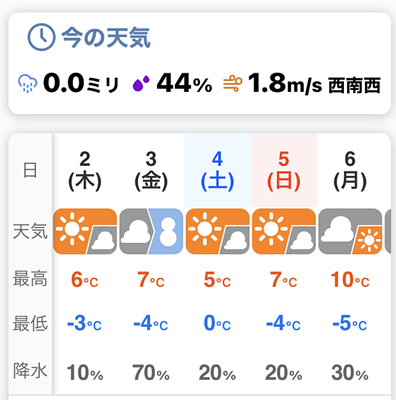The image size is (396, 400).
Task: Tap Saturday's 0°C low temperature
Action: 217,323
